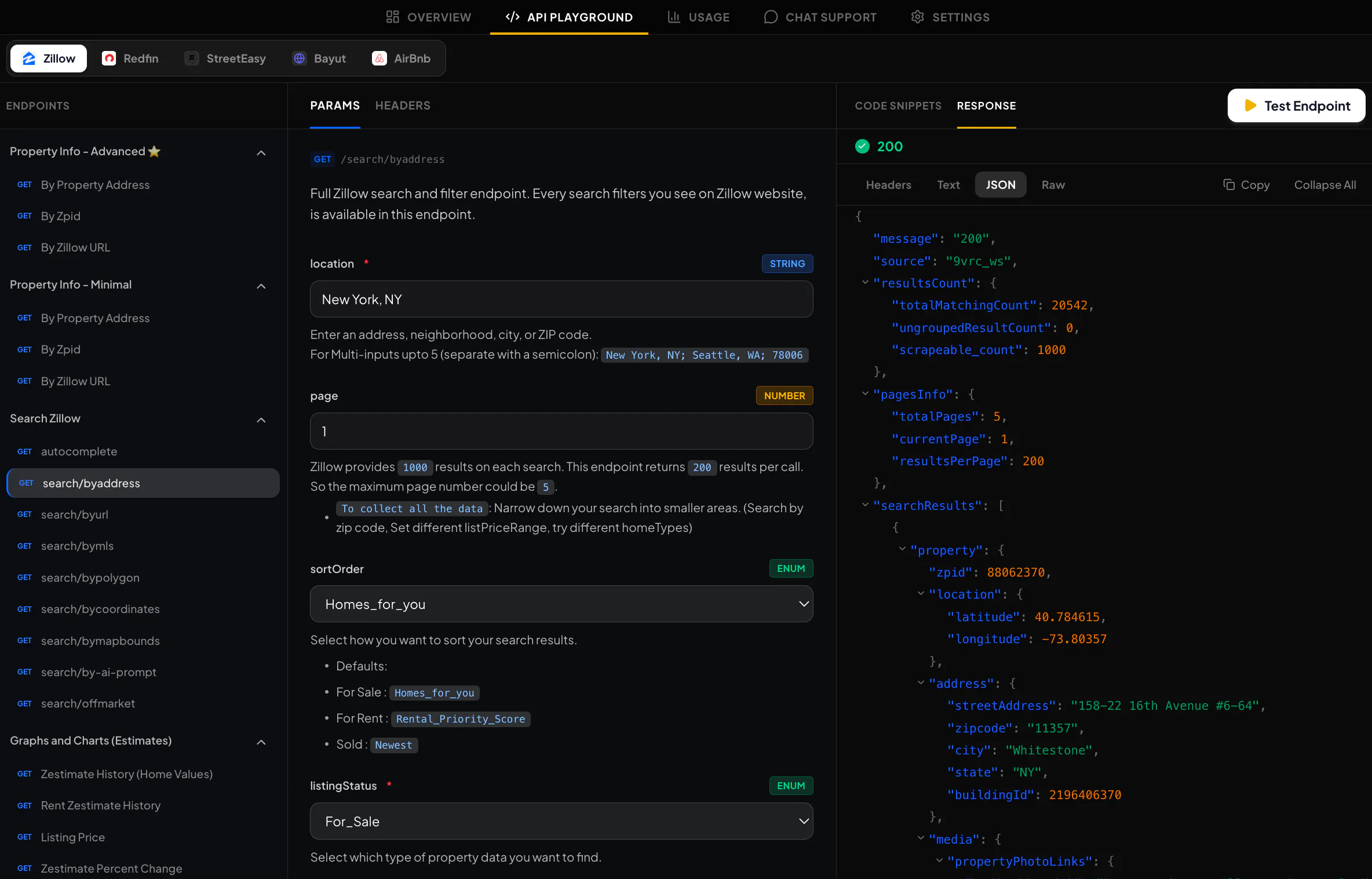This screenshot has width=1372, height=879.
Task: Click the location input field
Action: pyautogui.click(x=561, y=299)
